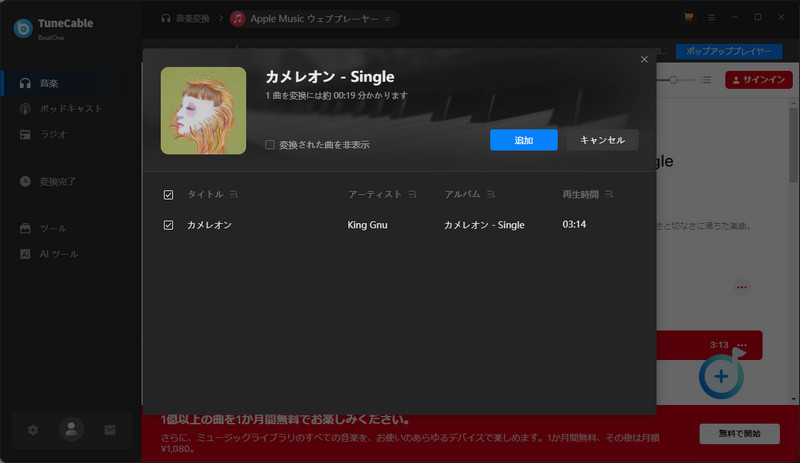Sort by アーティスト column icon
The height and width of the screenshot is (463, 800).
412,194
